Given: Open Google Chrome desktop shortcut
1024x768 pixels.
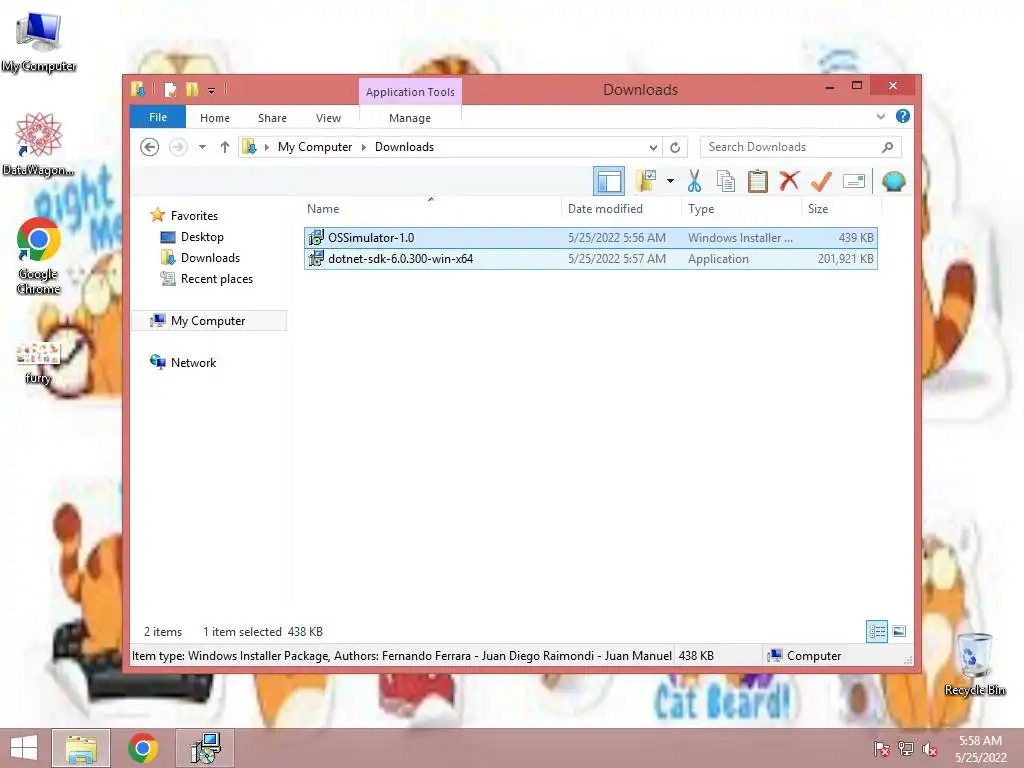Looking at the screenshot, I should pyautogui.click(x=39, y=256).
